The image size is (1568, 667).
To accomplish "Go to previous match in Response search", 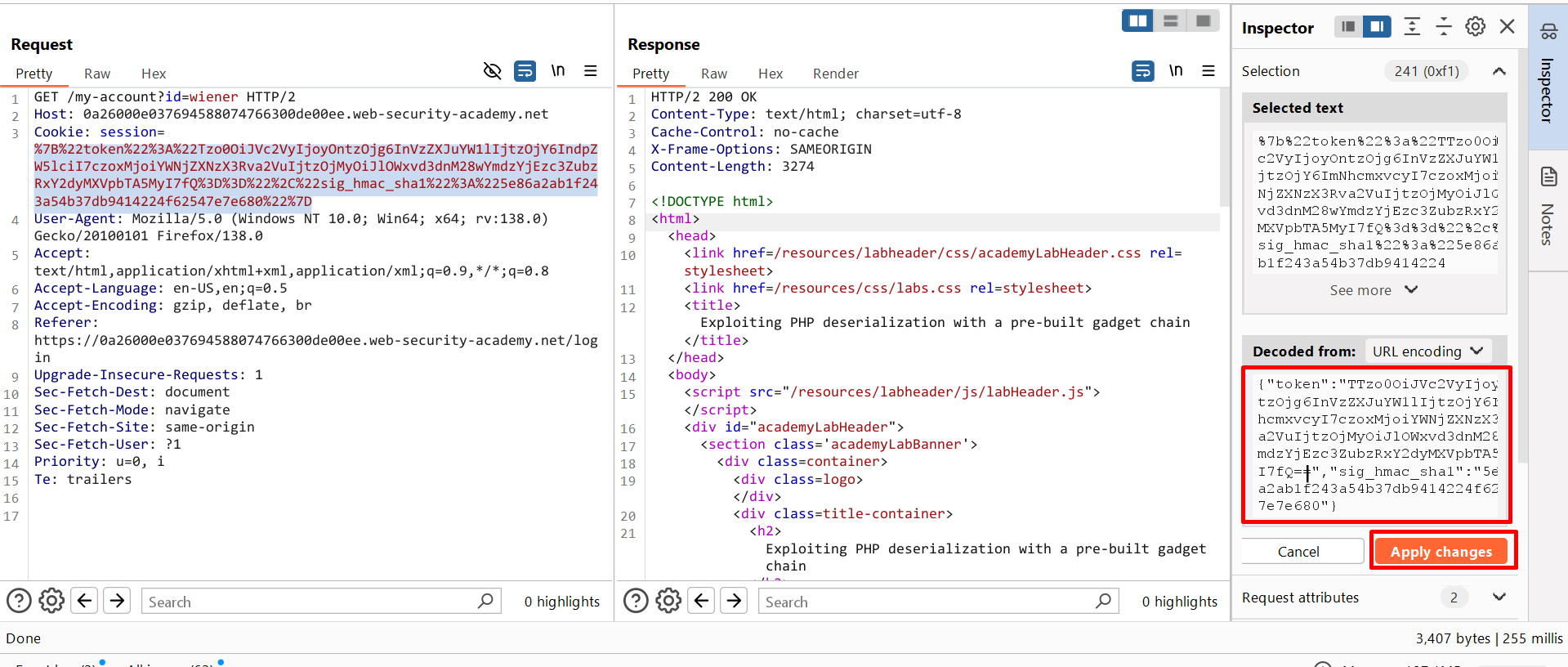I will 701,601.
